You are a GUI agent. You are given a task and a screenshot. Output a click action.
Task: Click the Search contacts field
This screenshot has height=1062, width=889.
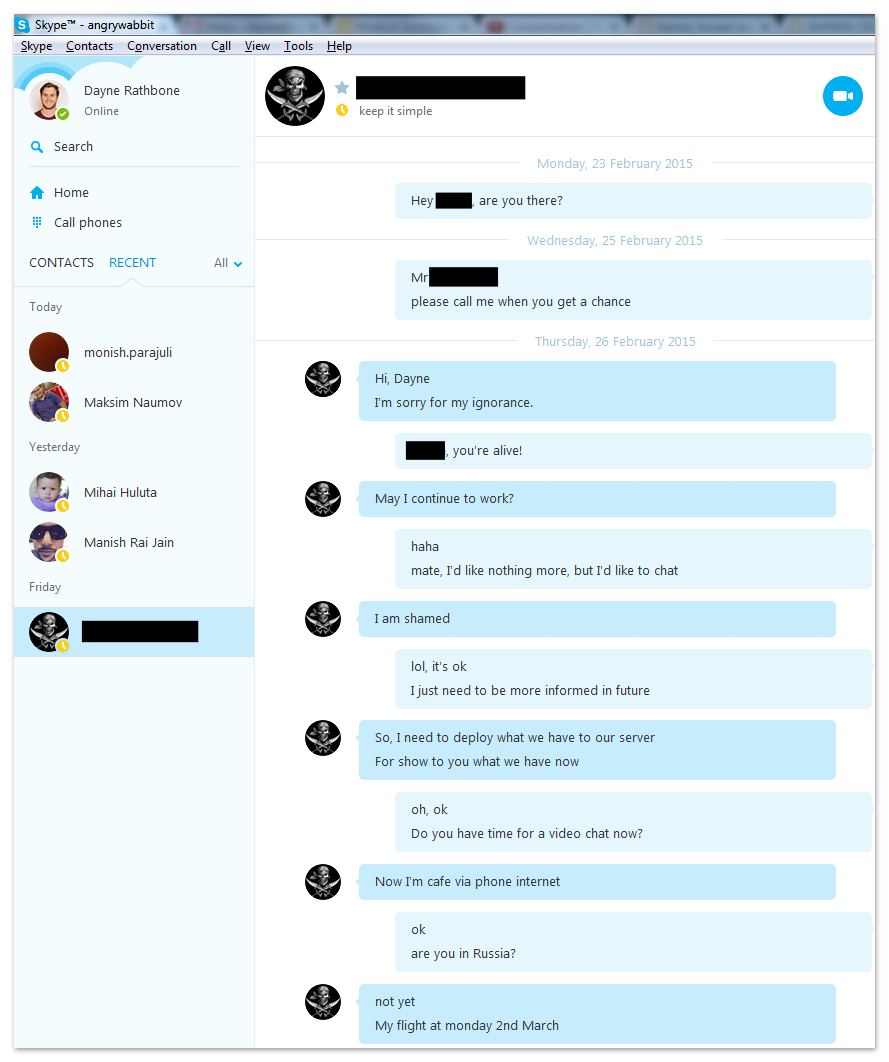pos(134,147)
